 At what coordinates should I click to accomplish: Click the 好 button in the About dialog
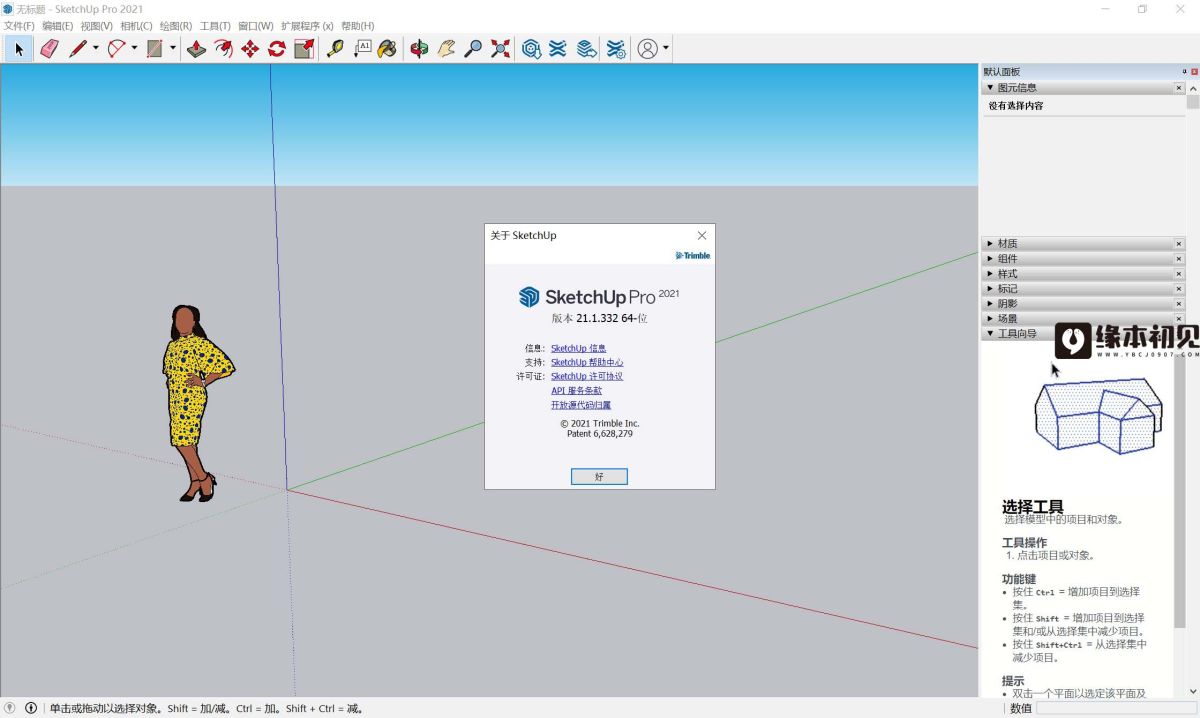599,477
